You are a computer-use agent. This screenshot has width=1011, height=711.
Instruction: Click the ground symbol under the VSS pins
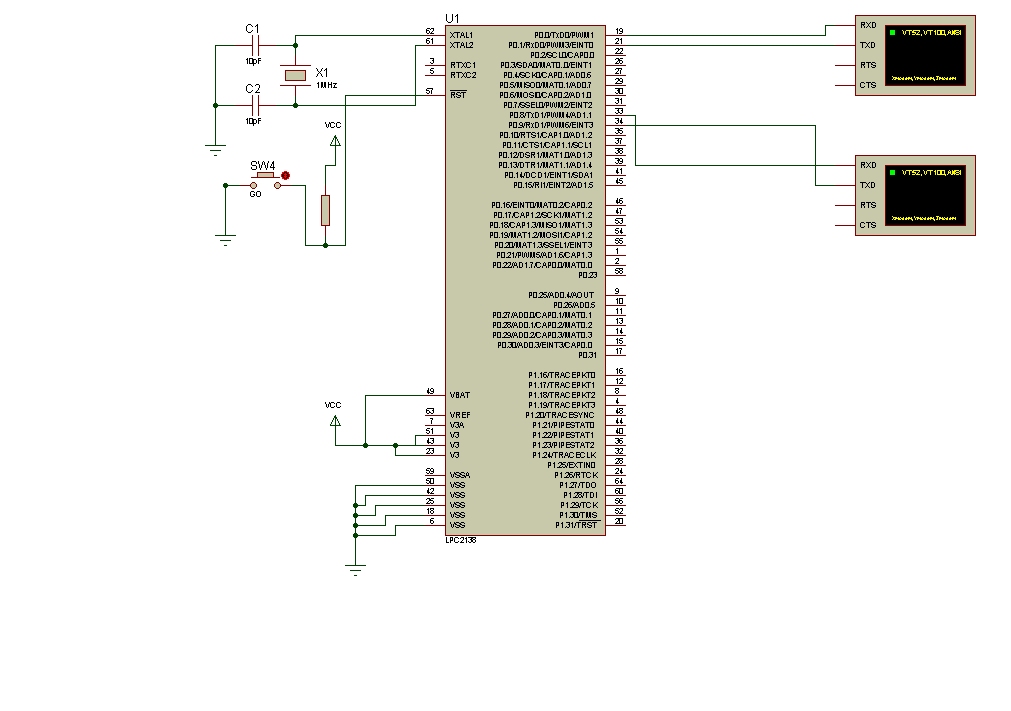pos(355,571)
